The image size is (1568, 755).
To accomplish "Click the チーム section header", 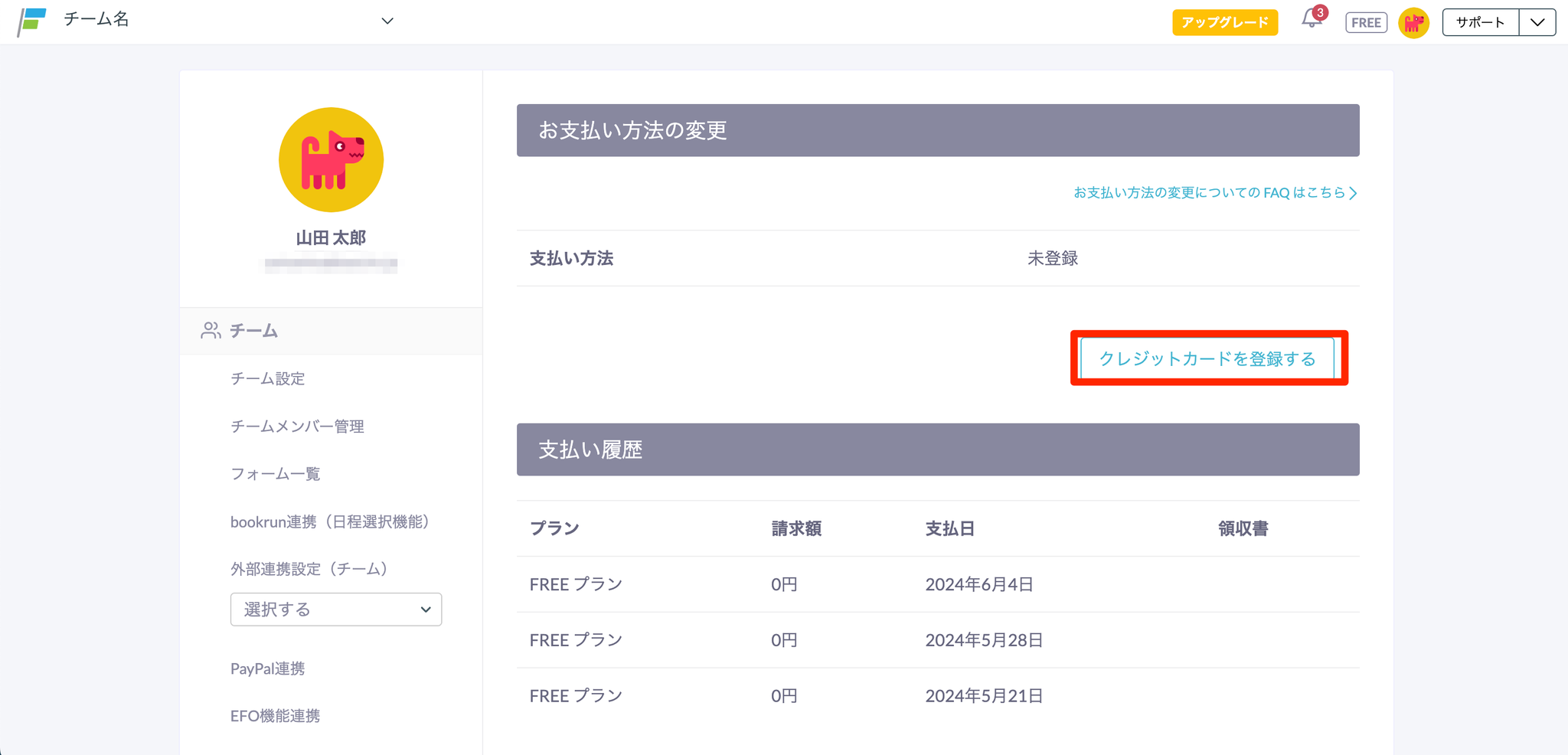I will 254,331.
